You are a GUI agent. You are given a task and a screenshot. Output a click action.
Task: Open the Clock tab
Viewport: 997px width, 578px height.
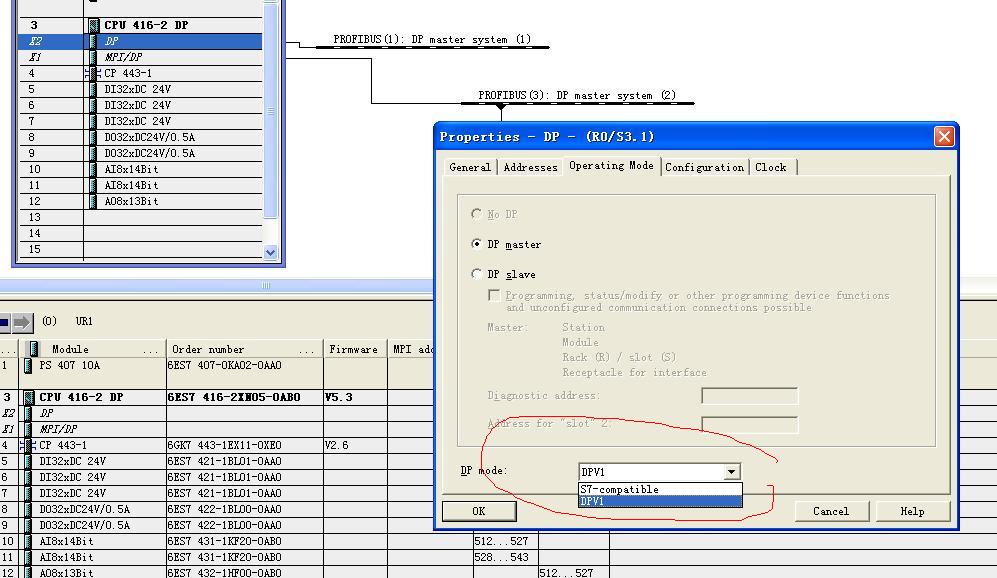(771, 167)
